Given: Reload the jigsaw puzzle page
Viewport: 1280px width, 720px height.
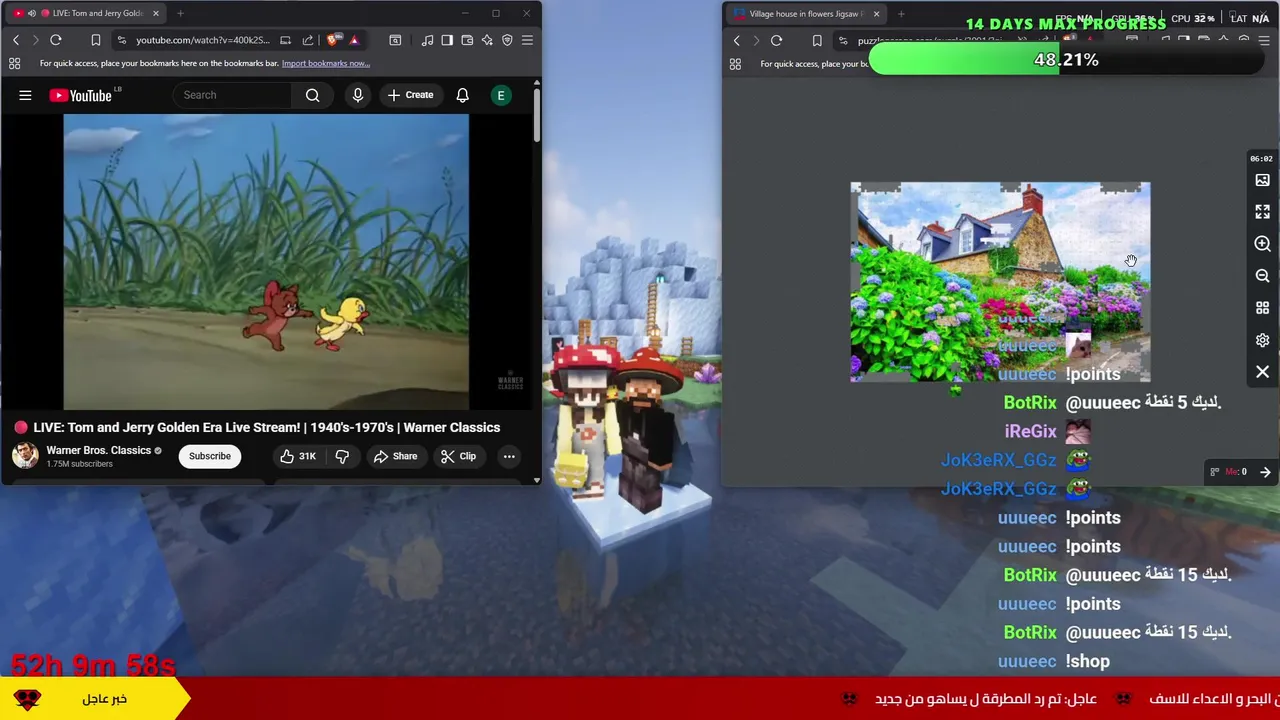Looking at the screenshot, I should (776, 41).
